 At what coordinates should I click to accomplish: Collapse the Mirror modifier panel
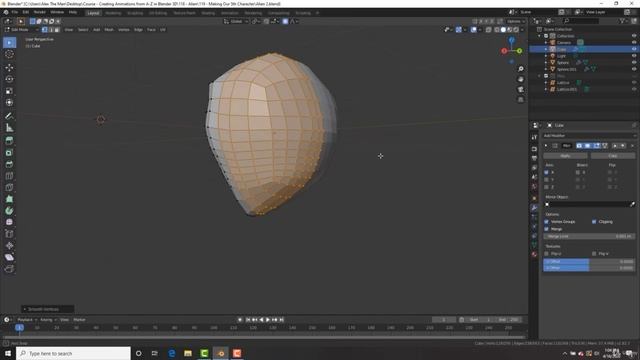546,146
